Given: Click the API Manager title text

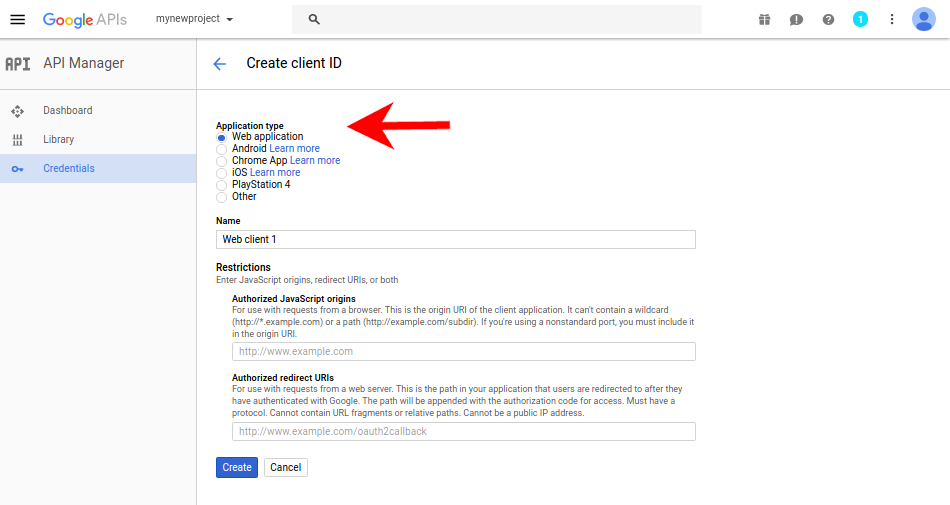Looking at the screenshot, I should click(84, 63).
